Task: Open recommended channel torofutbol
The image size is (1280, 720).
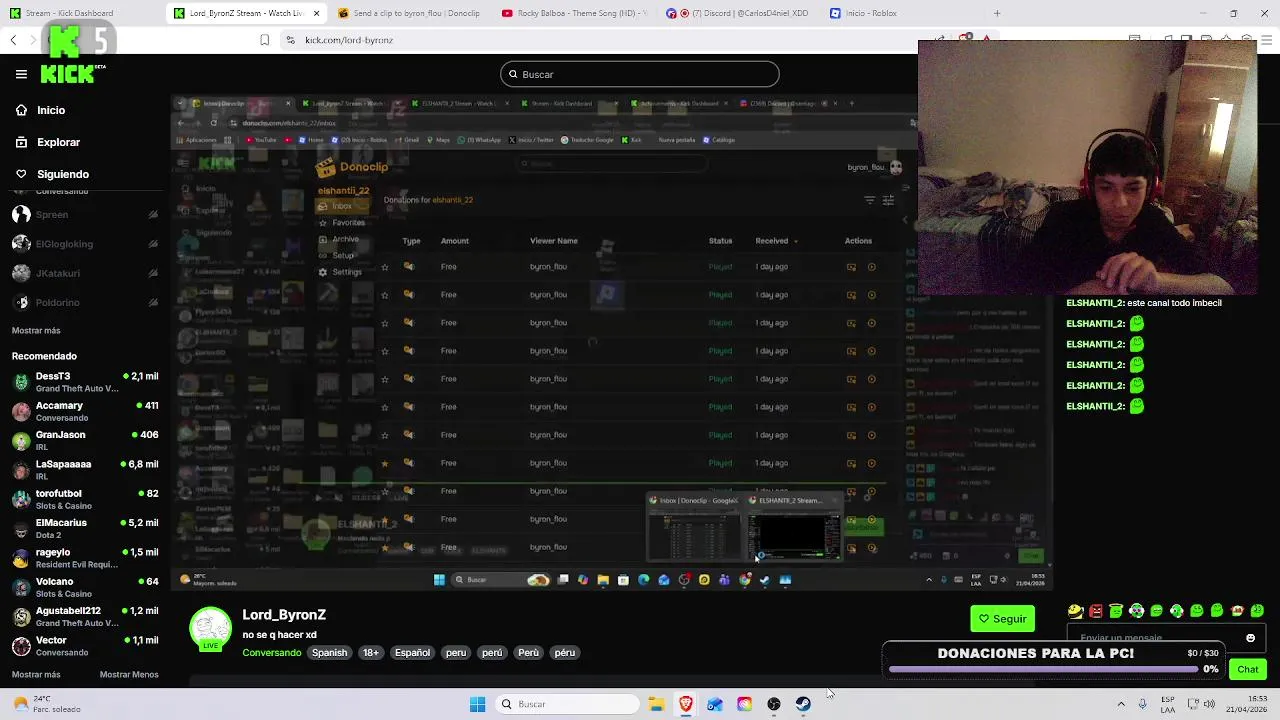Action: coord(85,499)
